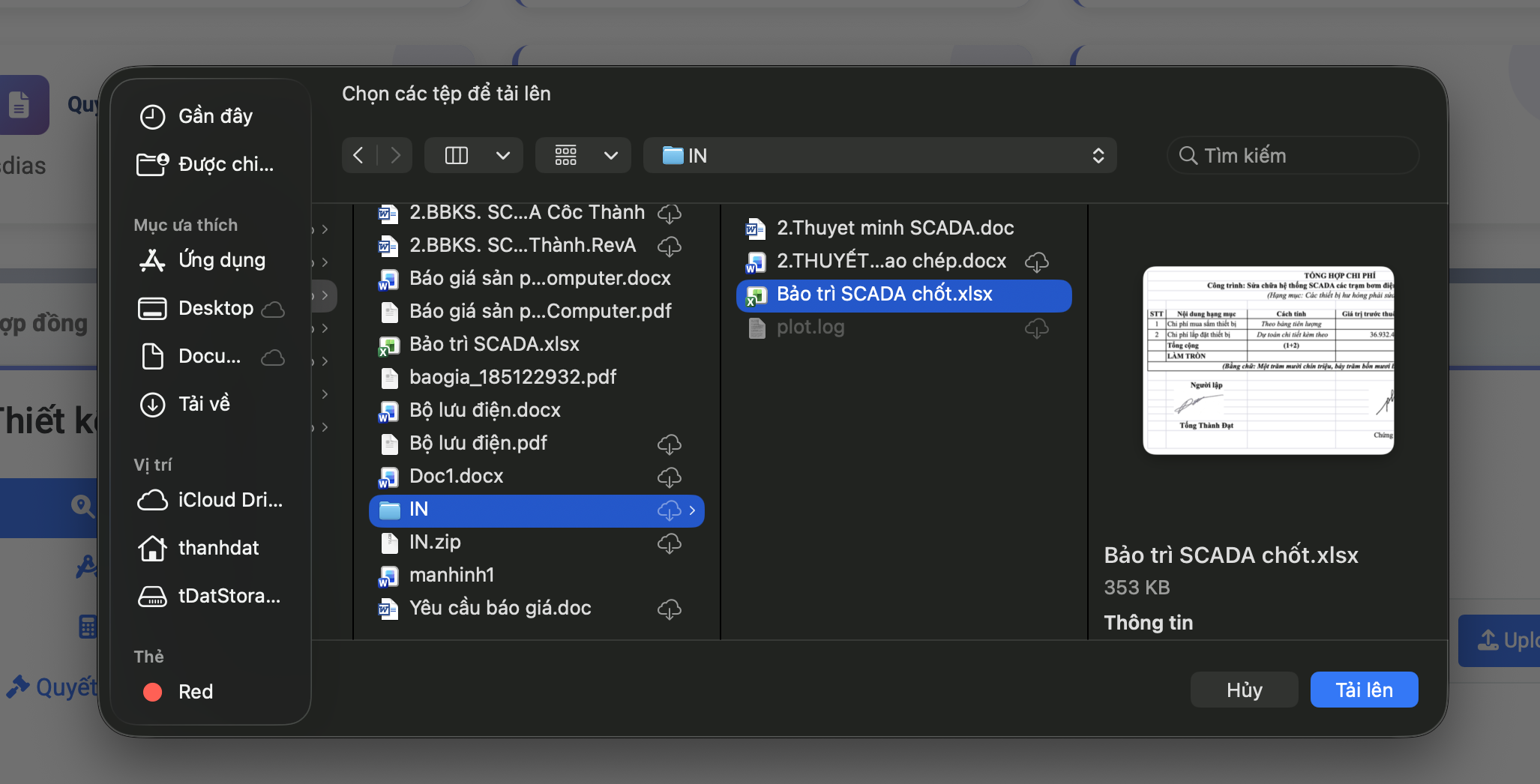Select Desktop in the sidebar
Image resolution: width=1540 pixels, height=784 pixels.
pos(215,307)
